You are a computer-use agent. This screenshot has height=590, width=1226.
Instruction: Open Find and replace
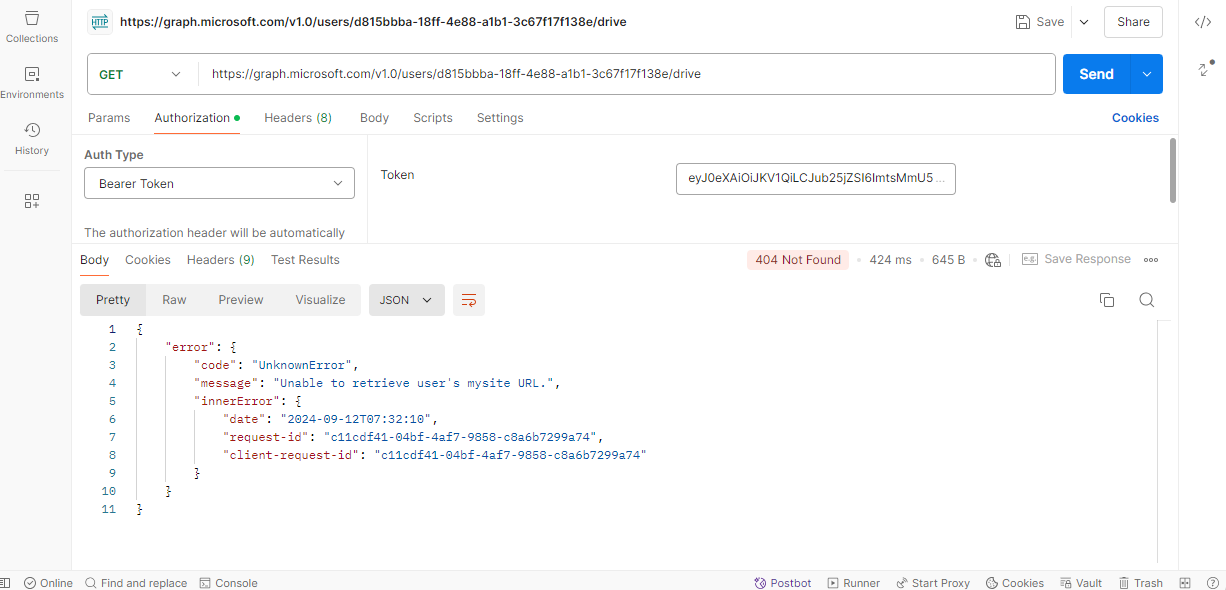point(136,583)
